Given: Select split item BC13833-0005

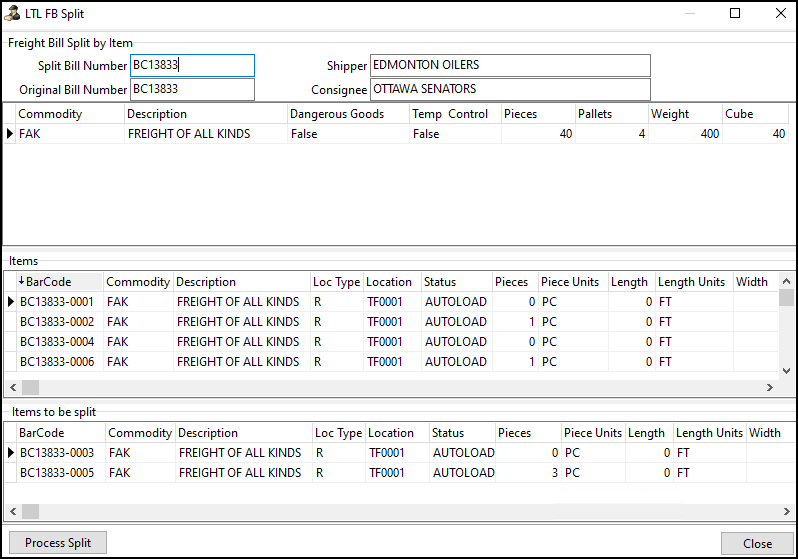Looking at the screenshot, I should (399, 472).
